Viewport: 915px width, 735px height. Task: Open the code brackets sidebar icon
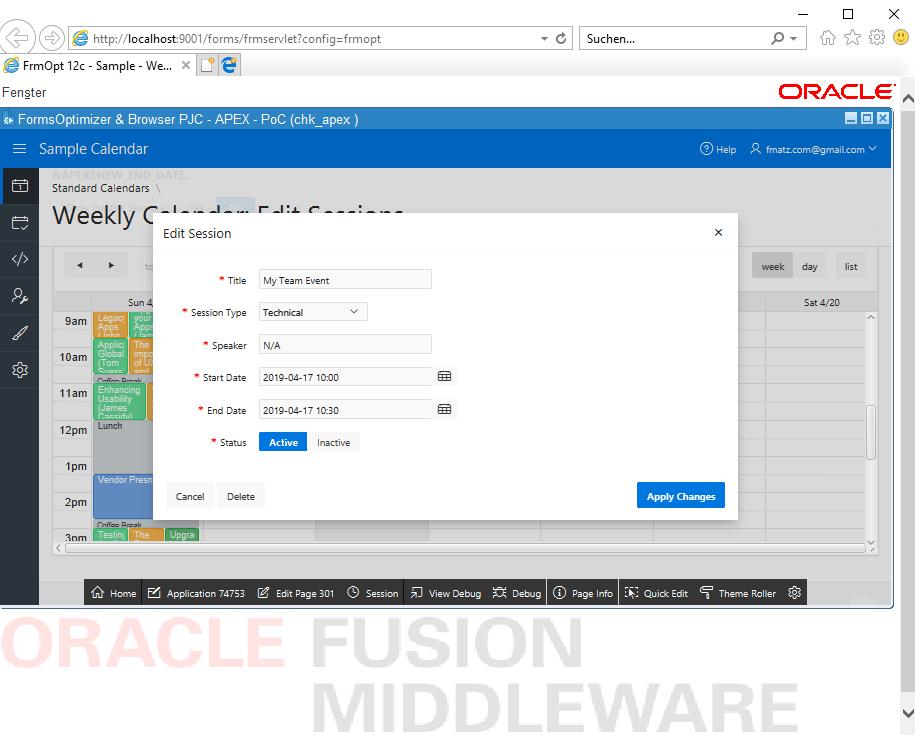pos(20,259)
